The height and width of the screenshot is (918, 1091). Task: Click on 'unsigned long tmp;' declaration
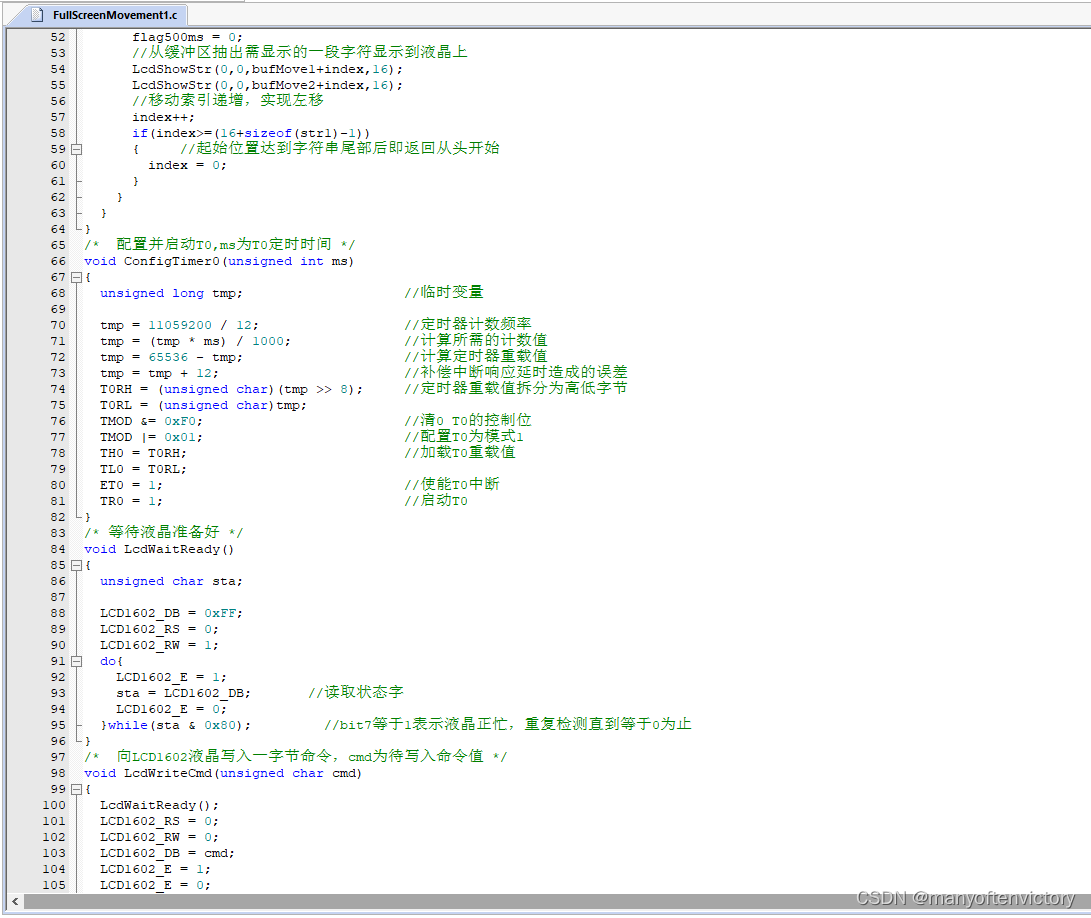point(171,293)
